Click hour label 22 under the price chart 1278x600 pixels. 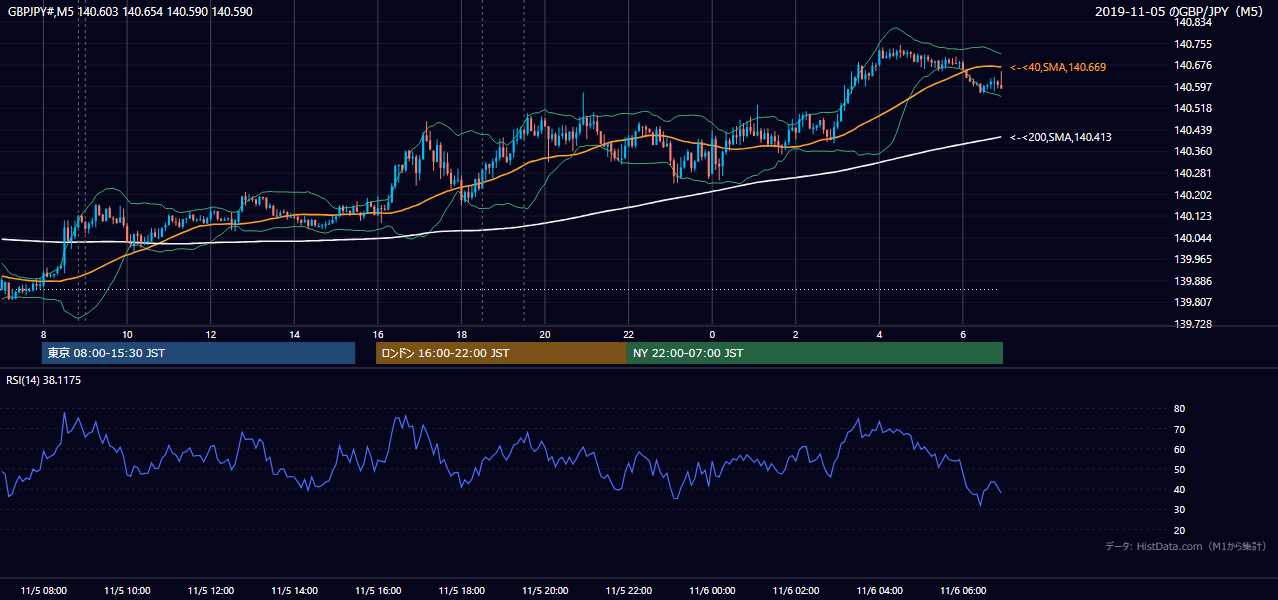point(628,334)
